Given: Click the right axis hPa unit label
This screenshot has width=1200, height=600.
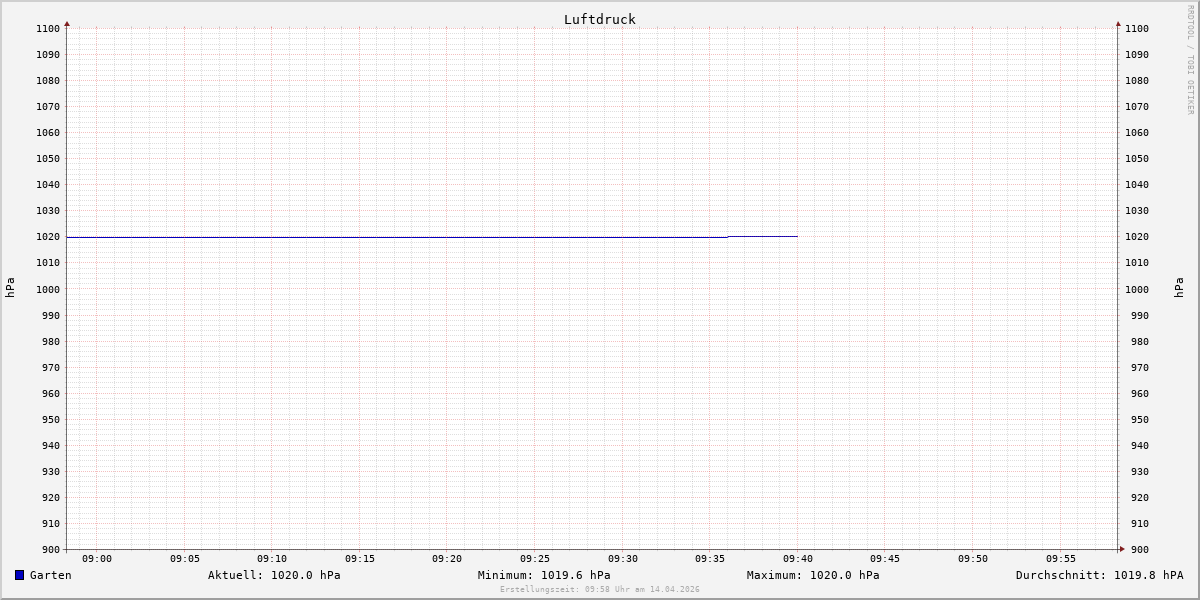Looking at the screenshot, I should [x=1179, y=288].
